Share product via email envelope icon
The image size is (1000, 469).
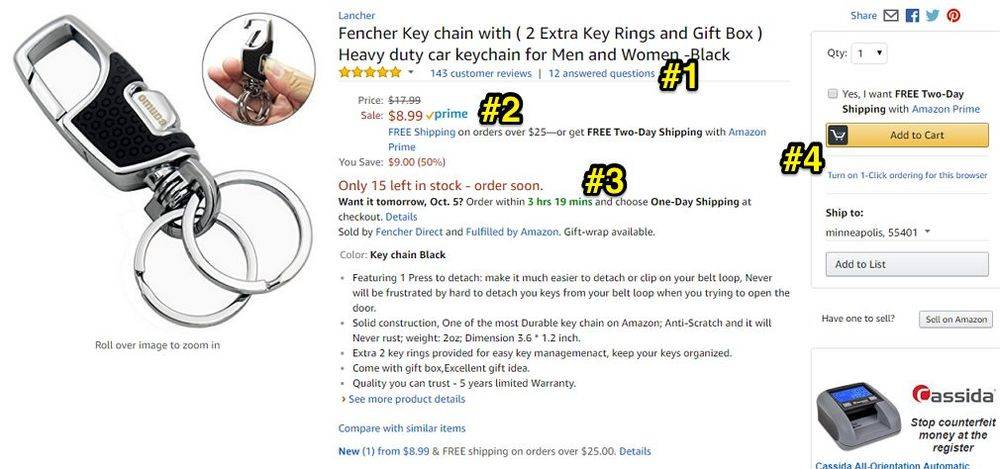click(x=890, y=15)
